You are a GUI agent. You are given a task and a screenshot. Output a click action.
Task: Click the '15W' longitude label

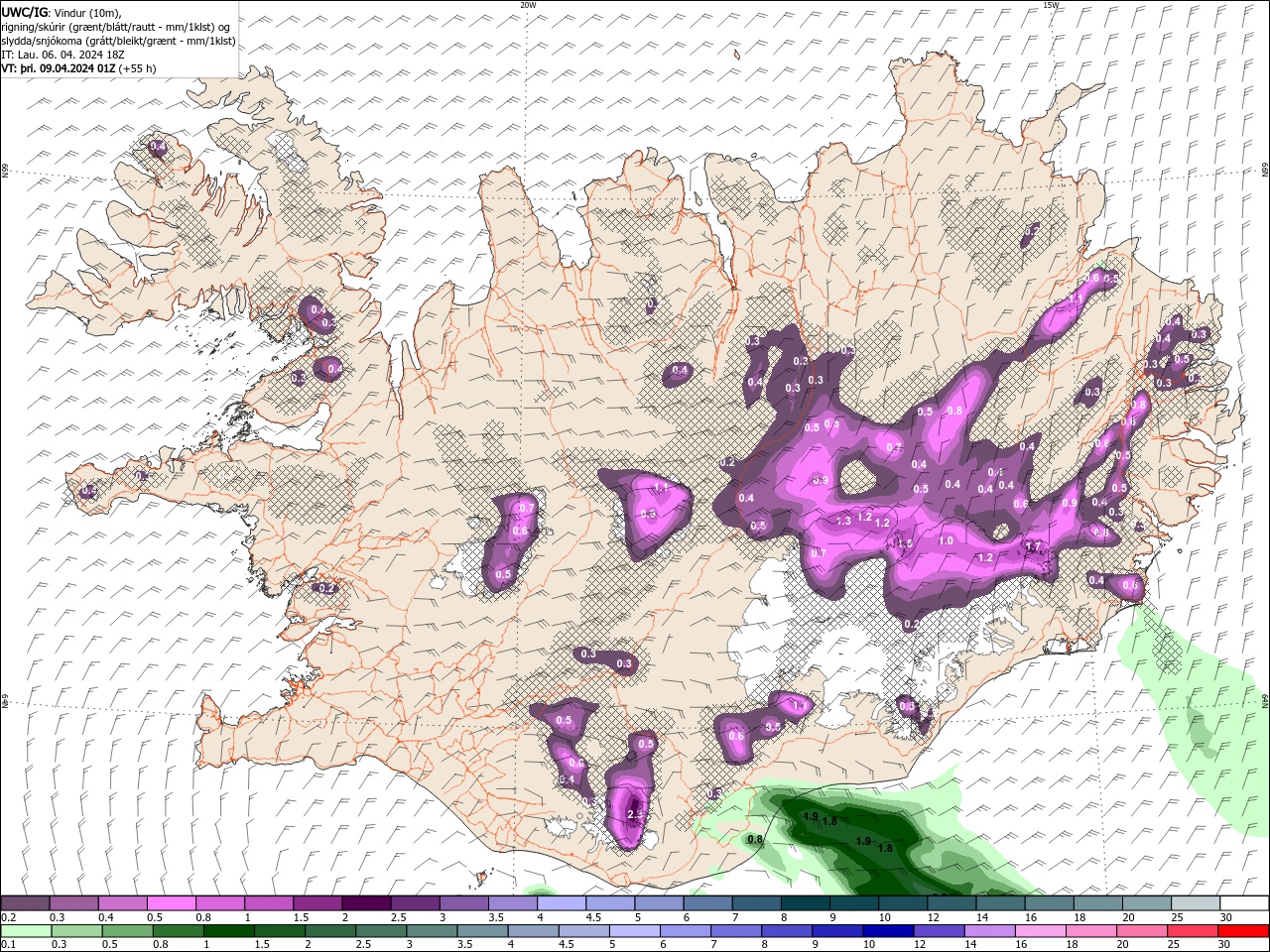click(x=1051, y=5)
